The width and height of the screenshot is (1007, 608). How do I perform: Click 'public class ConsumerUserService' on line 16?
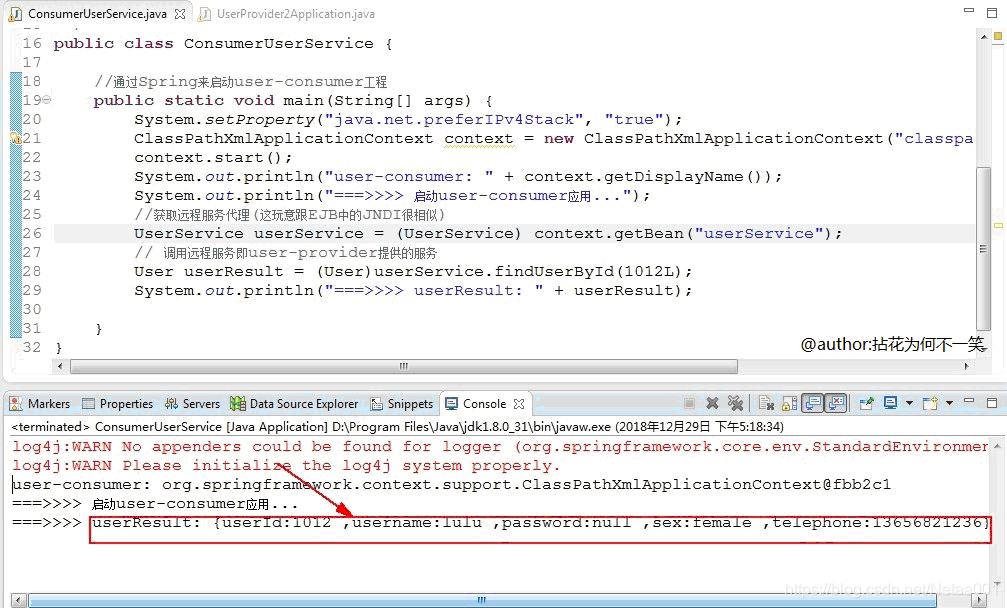pyautogui.click(x=213, y=44)
